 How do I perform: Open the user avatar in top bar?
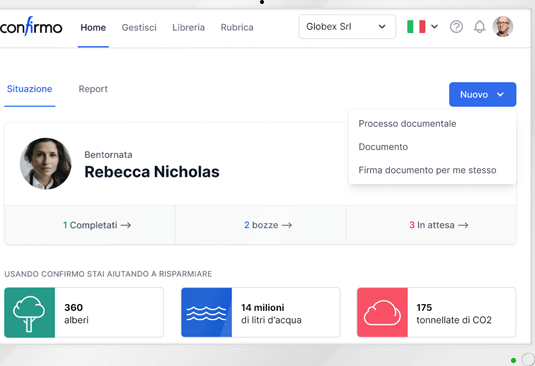click(x=503, y=27)
